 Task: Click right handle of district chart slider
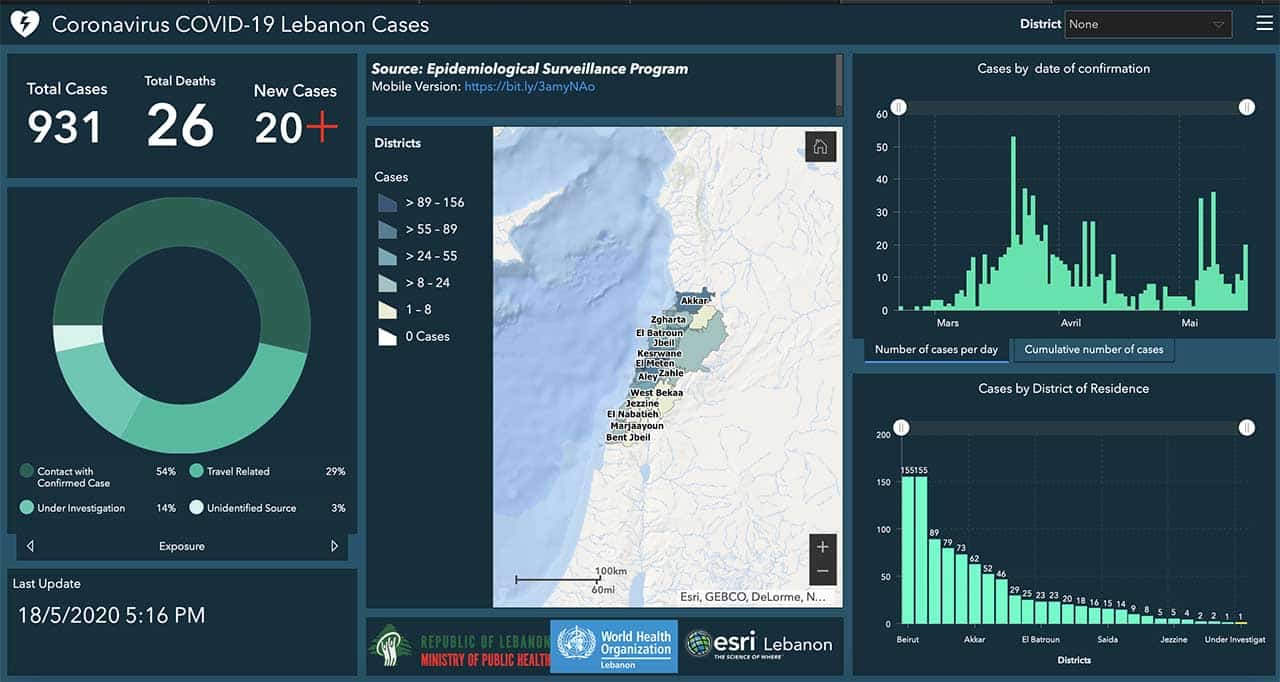[x=1246, y=428]
